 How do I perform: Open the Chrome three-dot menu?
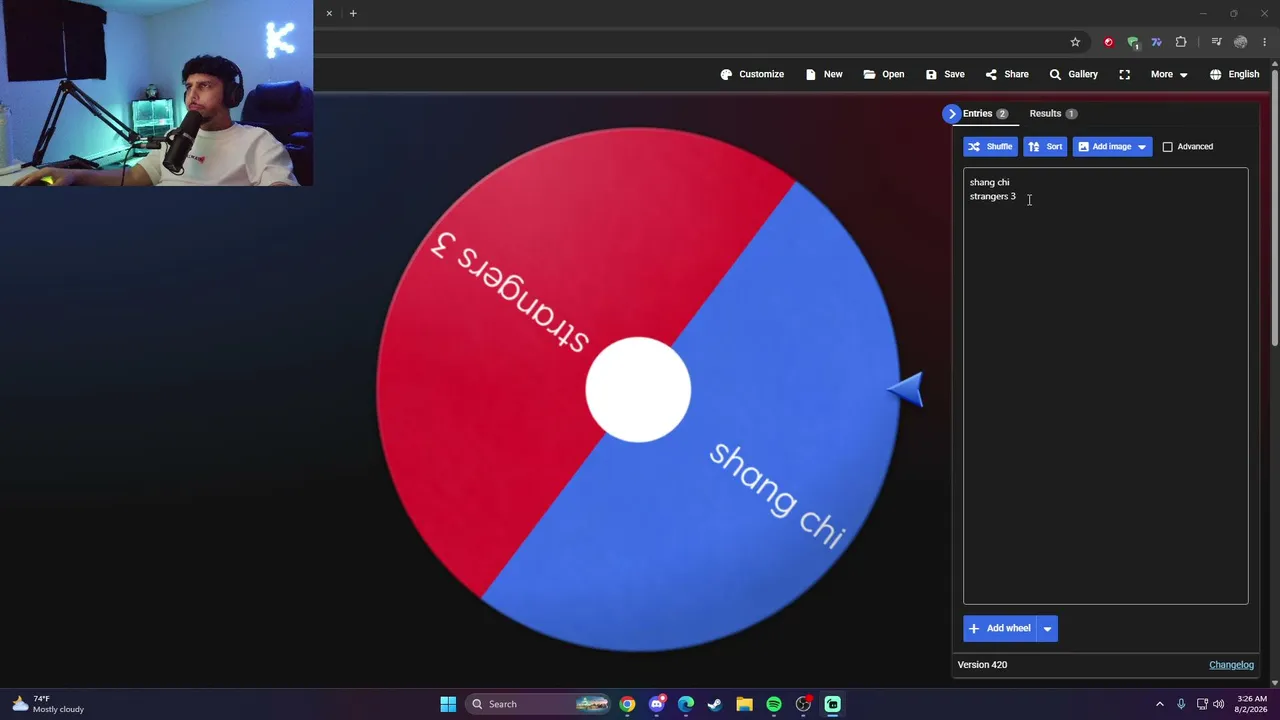pyautogui.click(x=1264, y=42)
